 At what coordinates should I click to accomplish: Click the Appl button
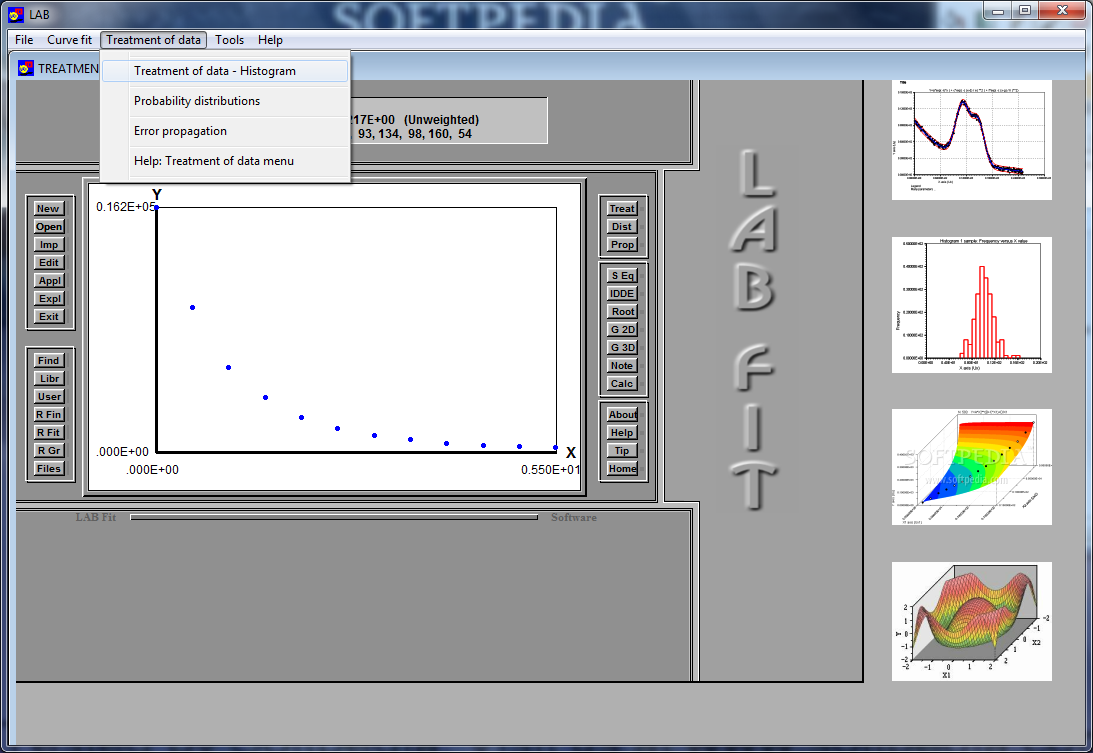(49, 281)
